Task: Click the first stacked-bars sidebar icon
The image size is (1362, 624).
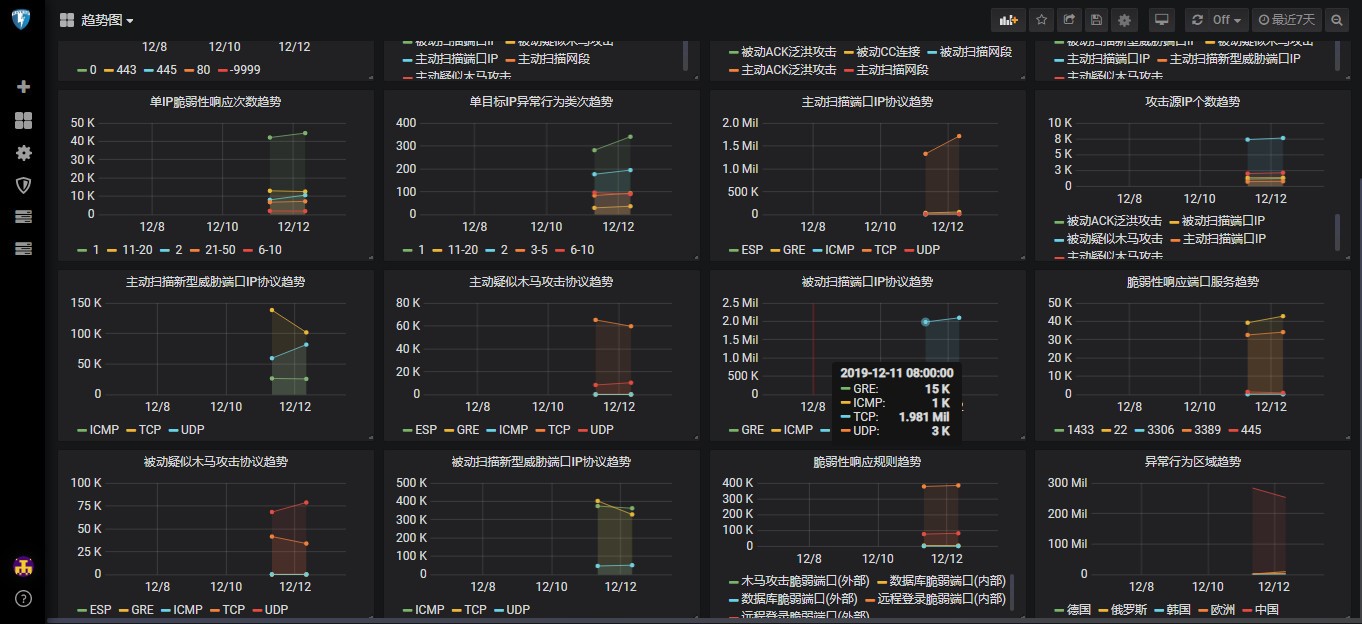Action: 23,216
